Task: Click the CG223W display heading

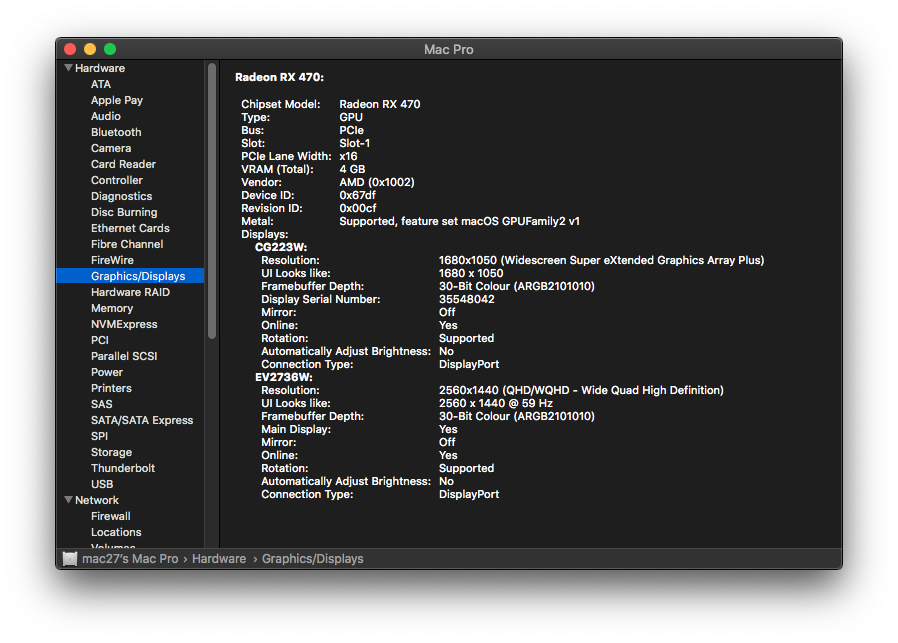Action: [281, 247]
